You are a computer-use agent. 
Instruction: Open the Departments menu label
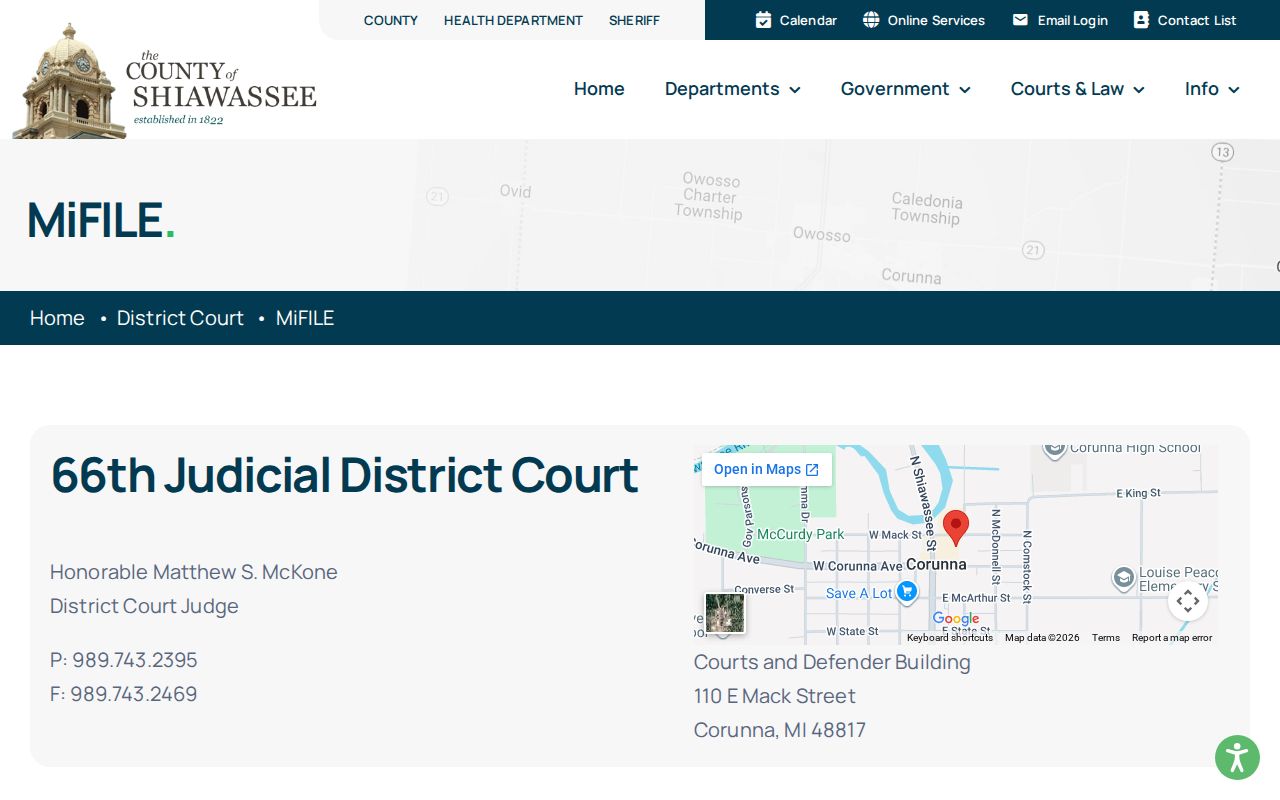pos(722,89)
